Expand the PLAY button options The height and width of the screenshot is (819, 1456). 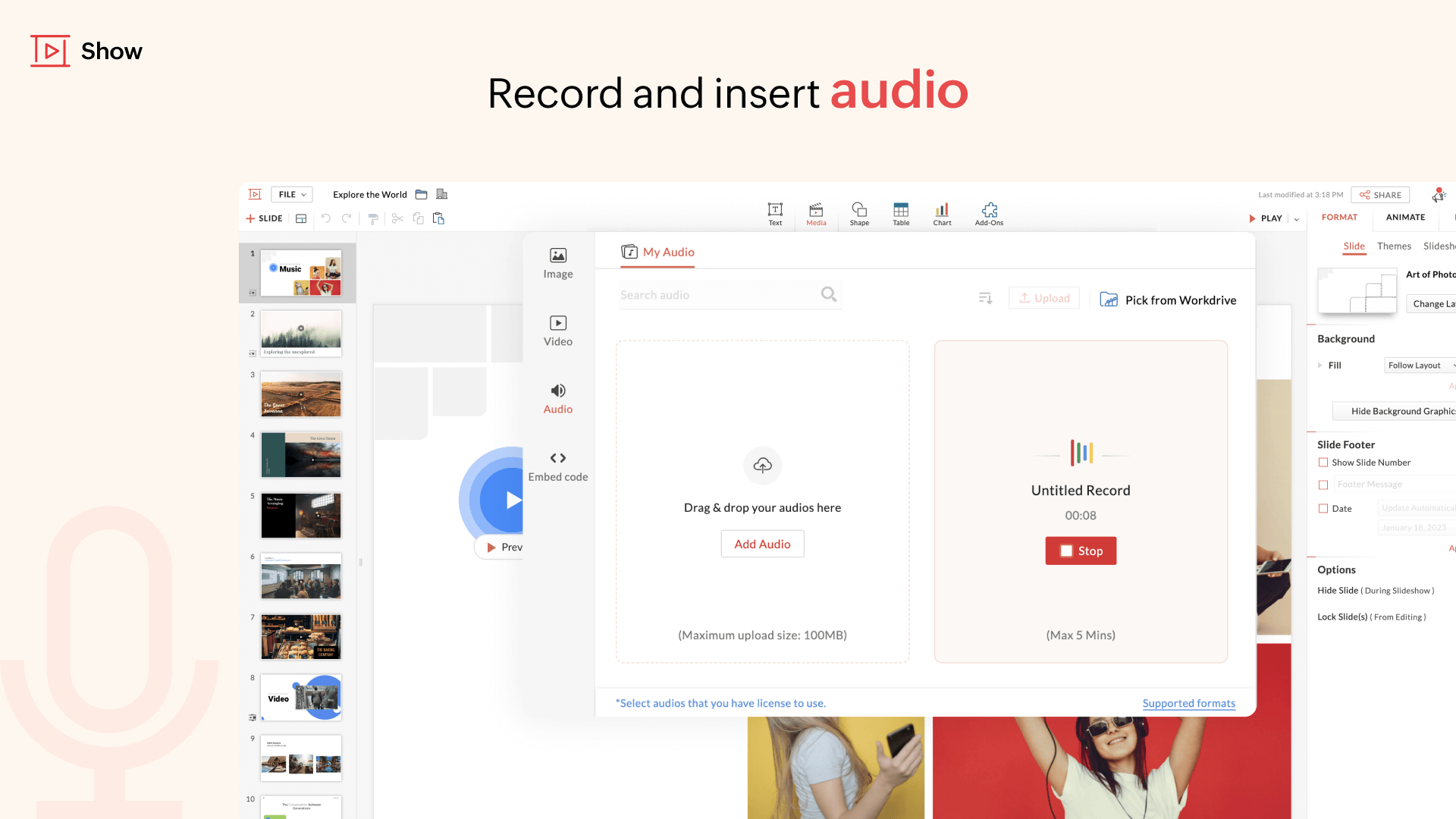click(1297, 217)
